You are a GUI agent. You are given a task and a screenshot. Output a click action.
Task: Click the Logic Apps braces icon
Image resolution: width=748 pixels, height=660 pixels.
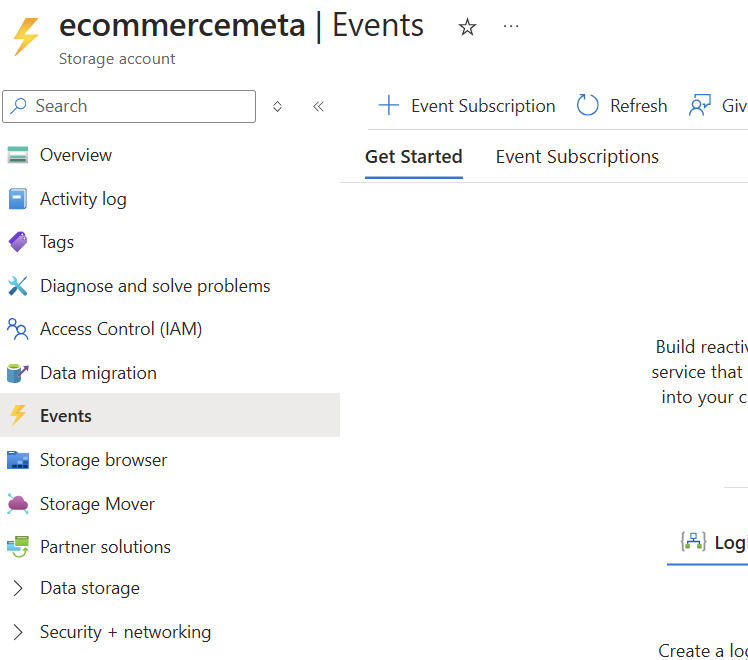click(693, 542)
